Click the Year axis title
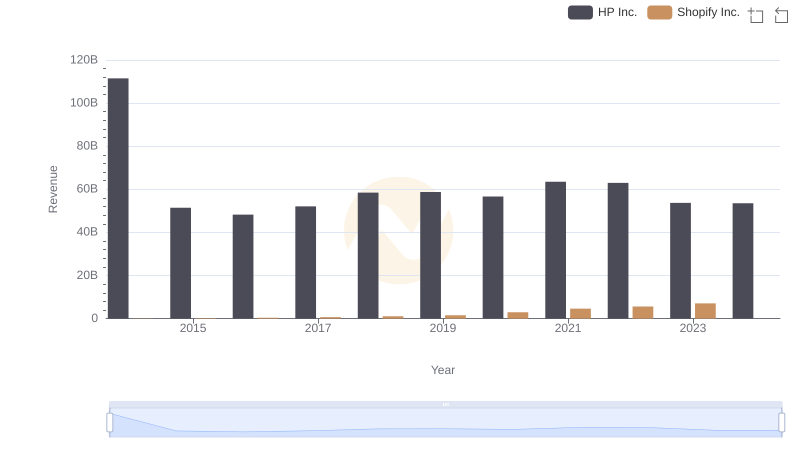This screenshot has height=461, width=800. click(x=443, y=370)
